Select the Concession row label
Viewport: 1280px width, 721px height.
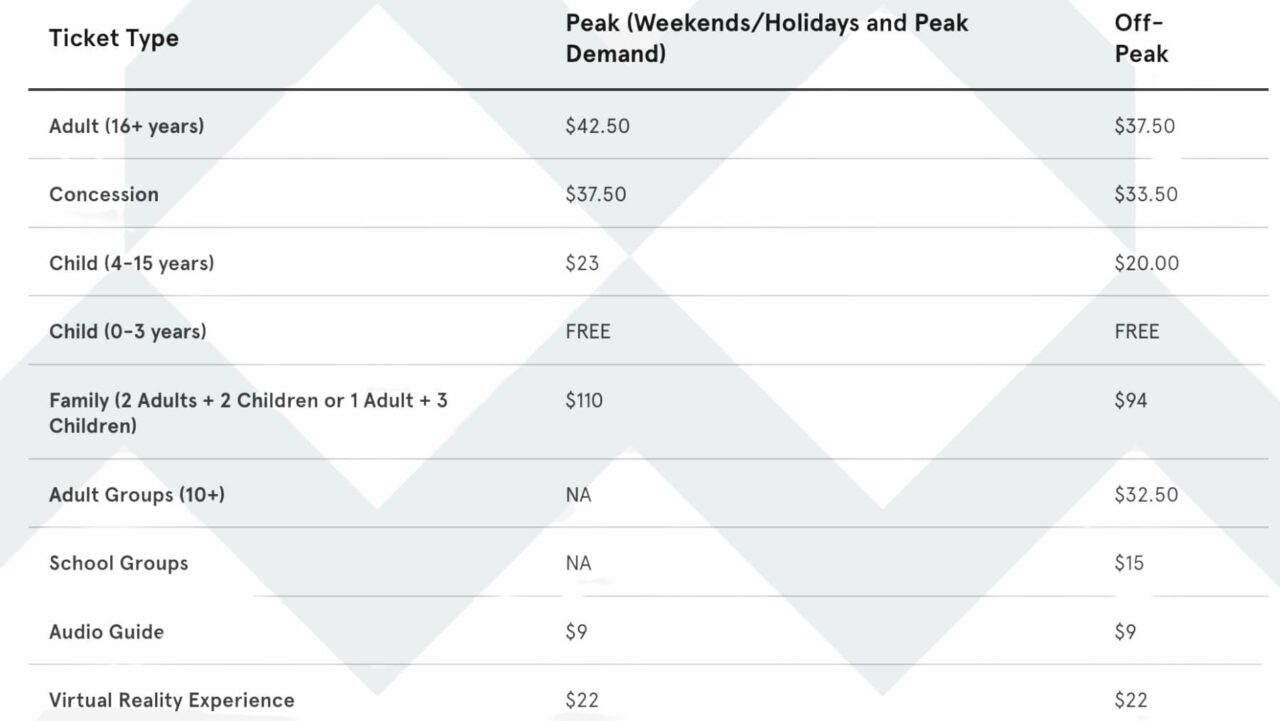104,194
